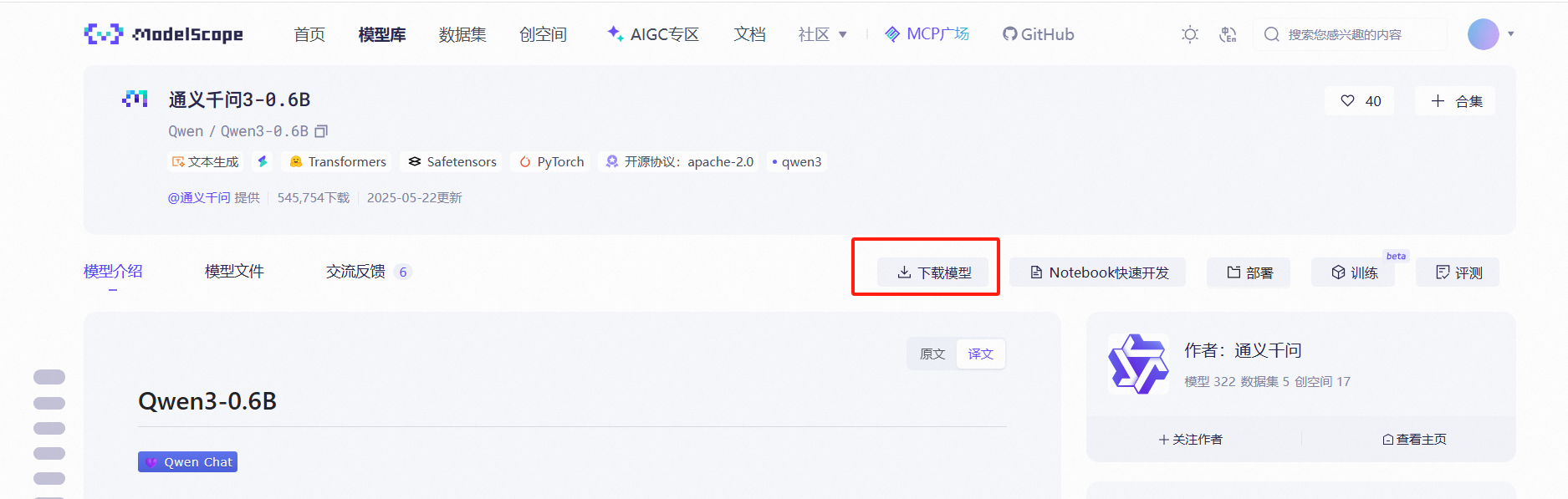1568x499 pixels.
Task: Show the 原文 original text
Action: (x=932, y=354)
